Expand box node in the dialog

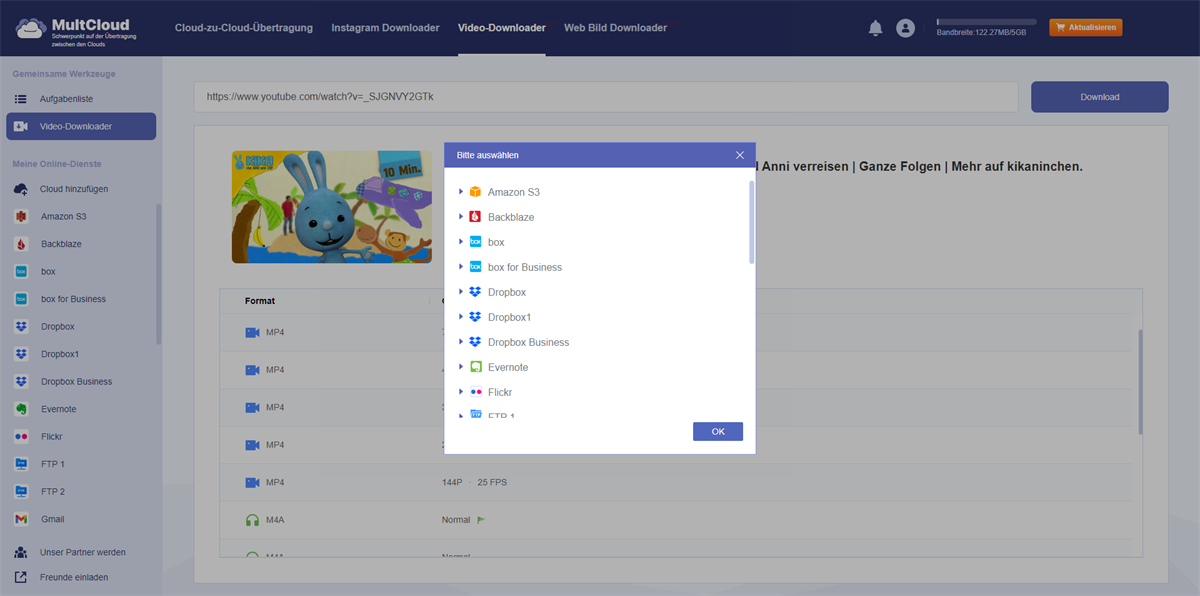(461, 242)
